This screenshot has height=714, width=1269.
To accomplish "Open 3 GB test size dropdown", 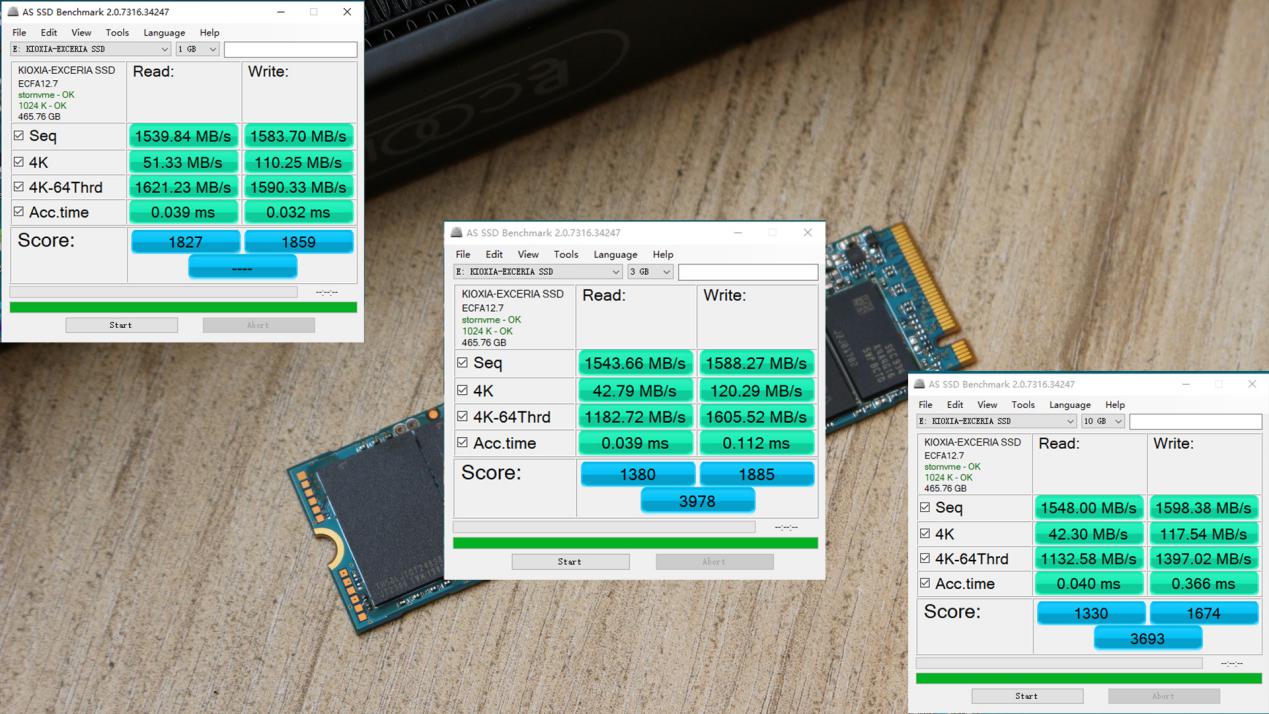I will (x=650, y=272).
